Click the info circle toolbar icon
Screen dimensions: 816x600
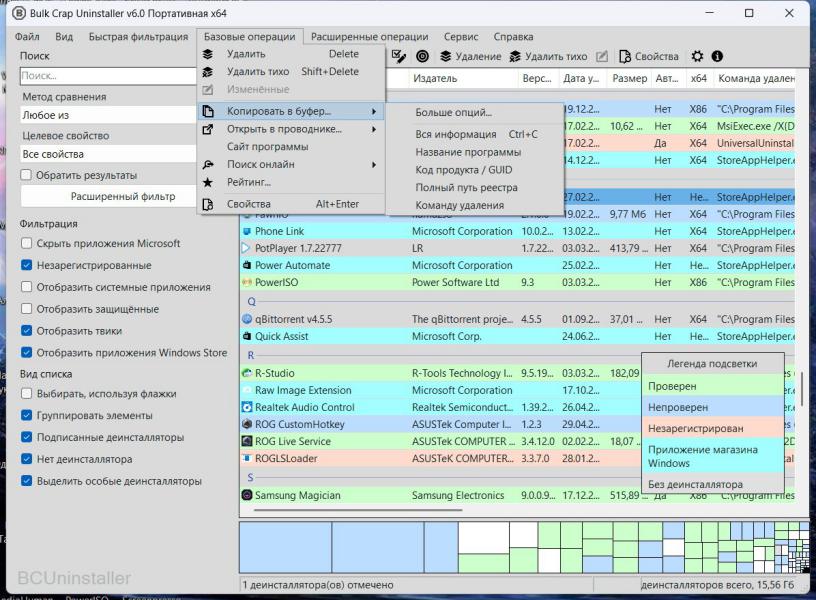(717, 56)
